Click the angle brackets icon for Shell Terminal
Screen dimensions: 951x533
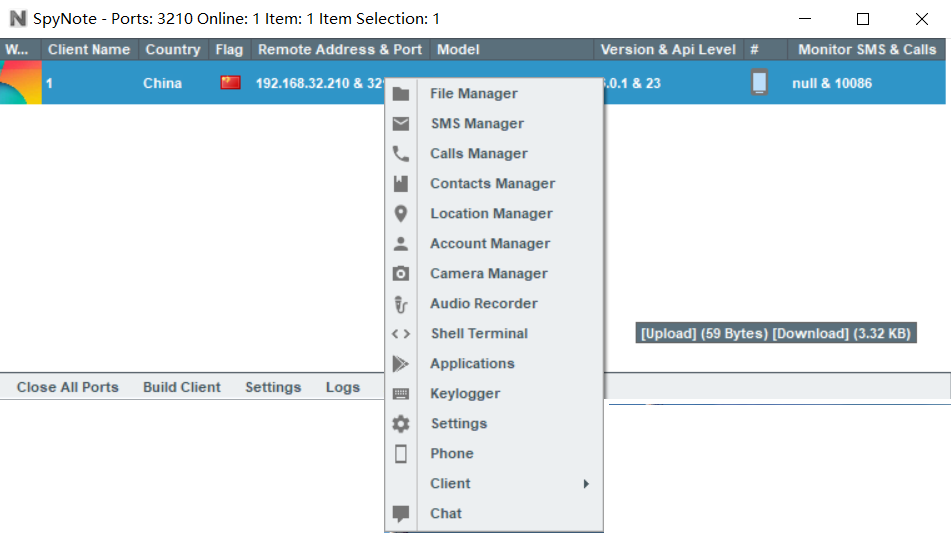tap(401, 334)
